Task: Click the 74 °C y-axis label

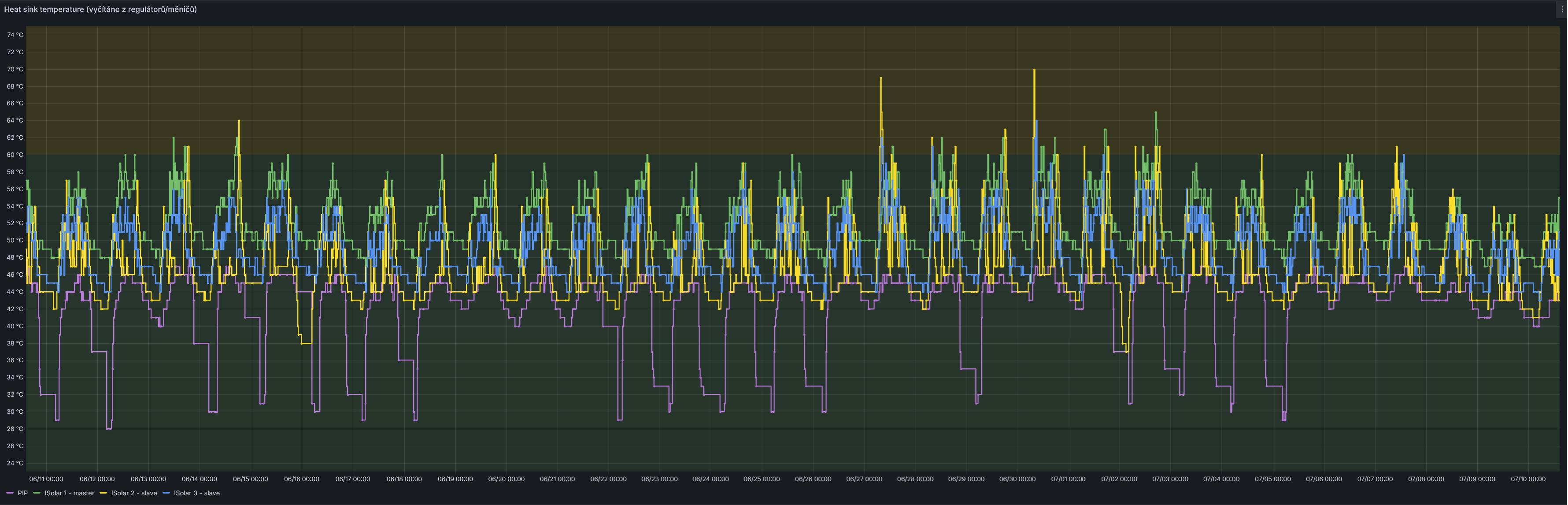Action: (15, 35)
